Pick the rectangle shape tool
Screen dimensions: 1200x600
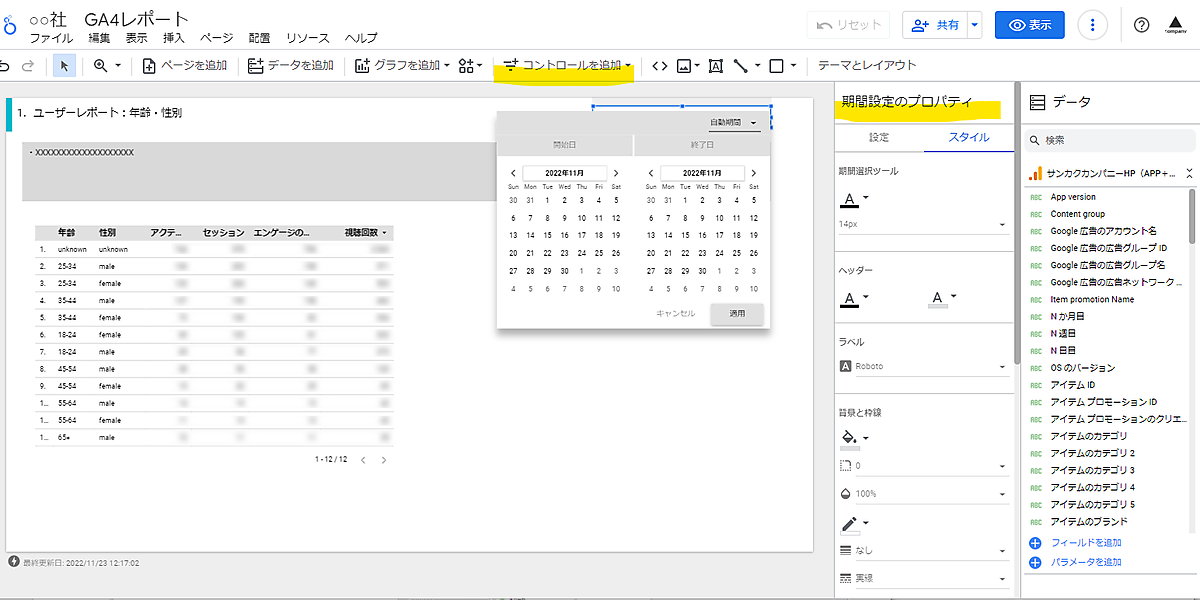[x=776, y=66]
